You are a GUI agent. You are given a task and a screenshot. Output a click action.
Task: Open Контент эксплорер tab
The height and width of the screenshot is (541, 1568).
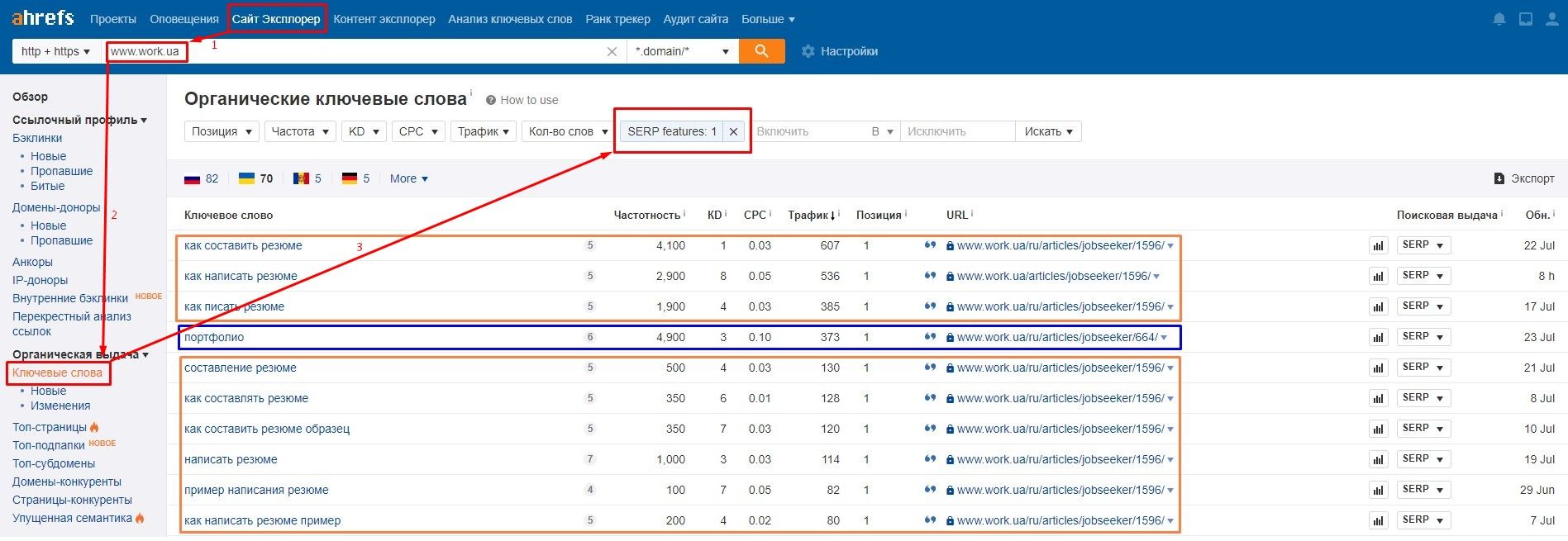pos(384,19)
